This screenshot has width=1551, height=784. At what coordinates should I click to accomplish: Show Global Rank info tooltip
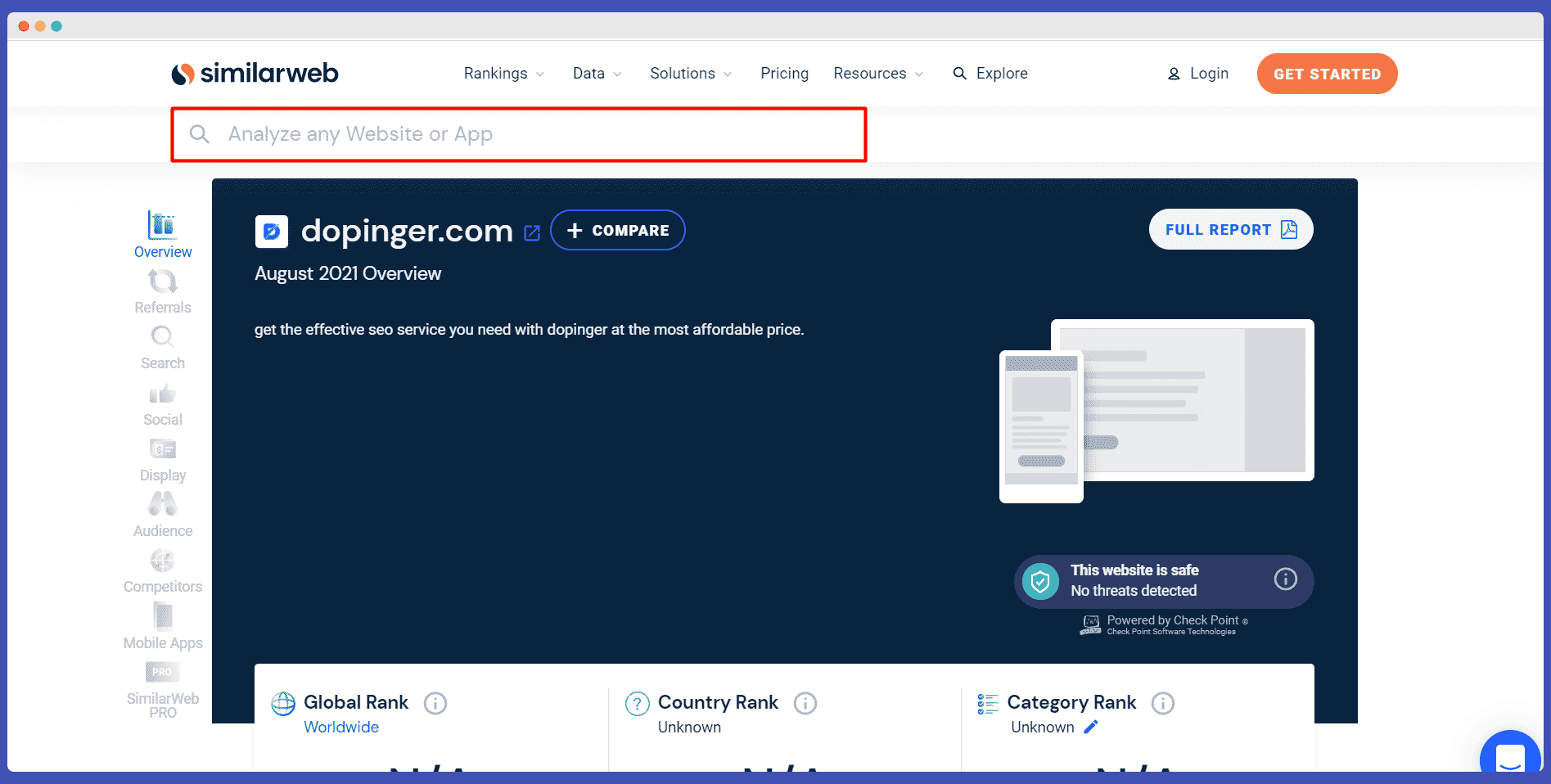(435, 703)
